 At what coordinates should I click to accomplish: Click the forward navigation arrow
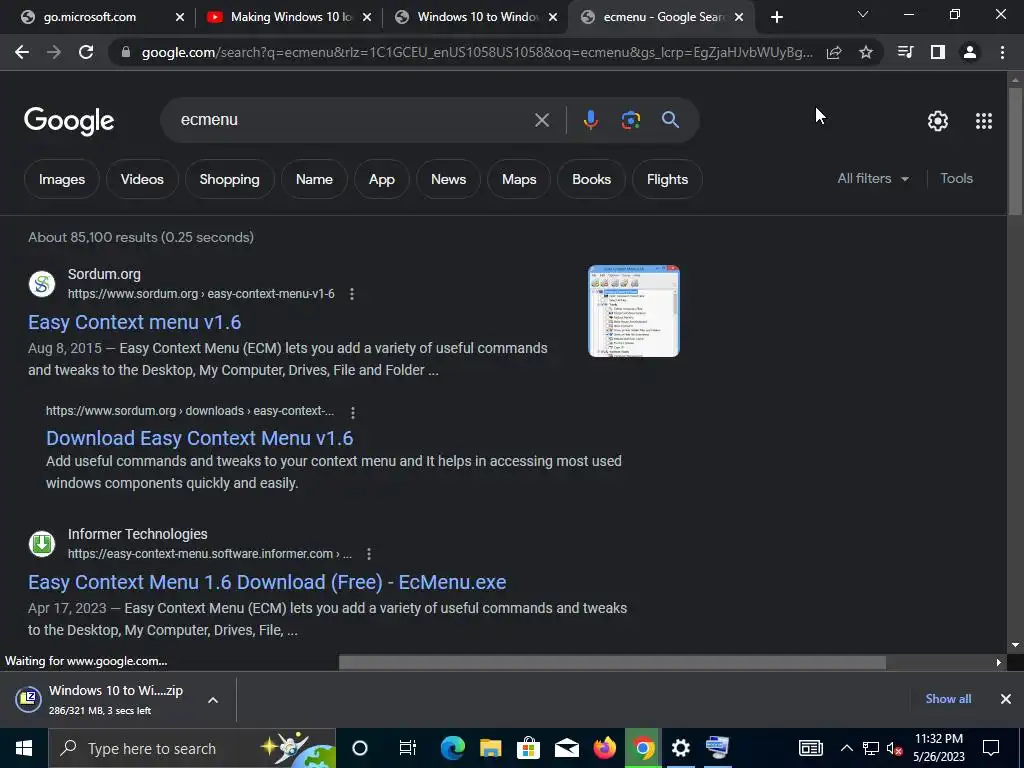pyautogui.click(x=54, y=52)
